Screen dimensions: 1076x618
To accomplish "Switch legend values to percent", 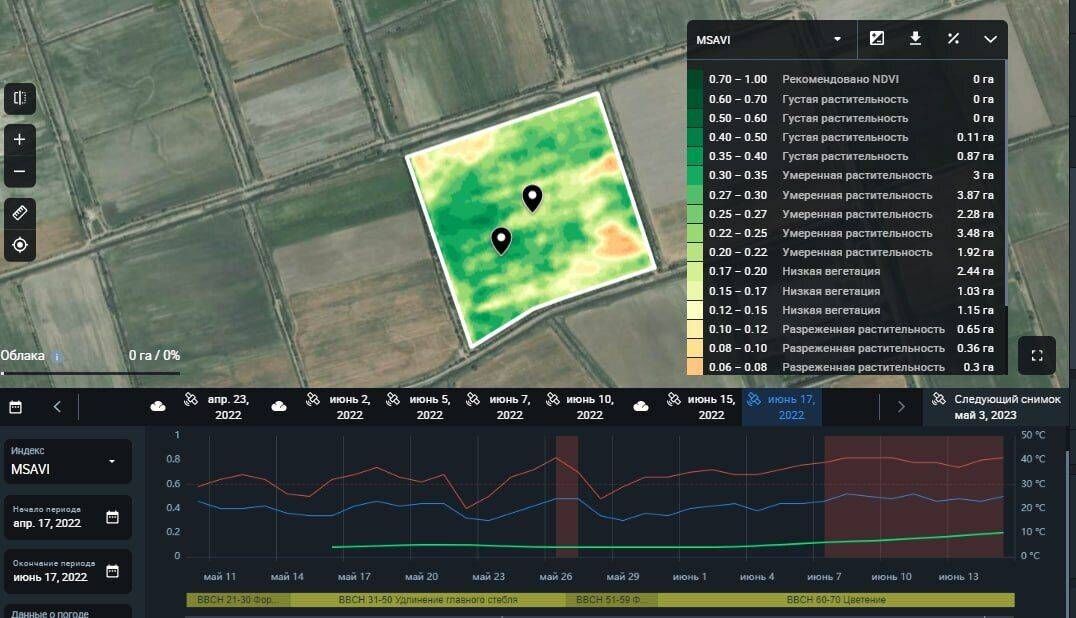I will tap(953, 38).
